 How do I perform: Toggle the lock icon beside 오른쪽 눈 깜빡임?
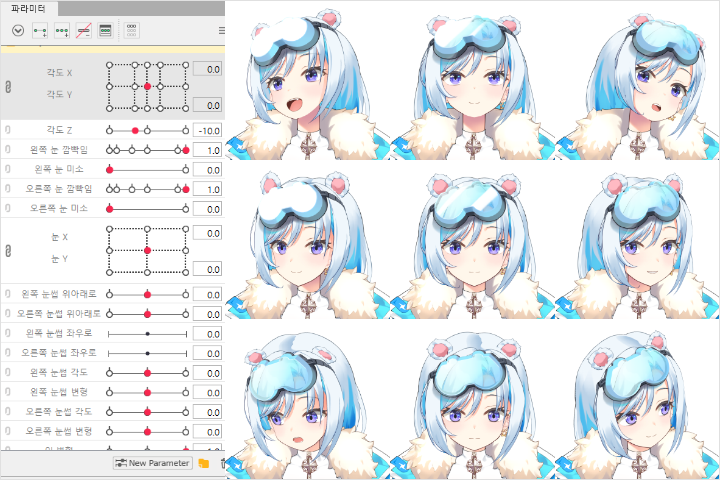pos(8,189)
